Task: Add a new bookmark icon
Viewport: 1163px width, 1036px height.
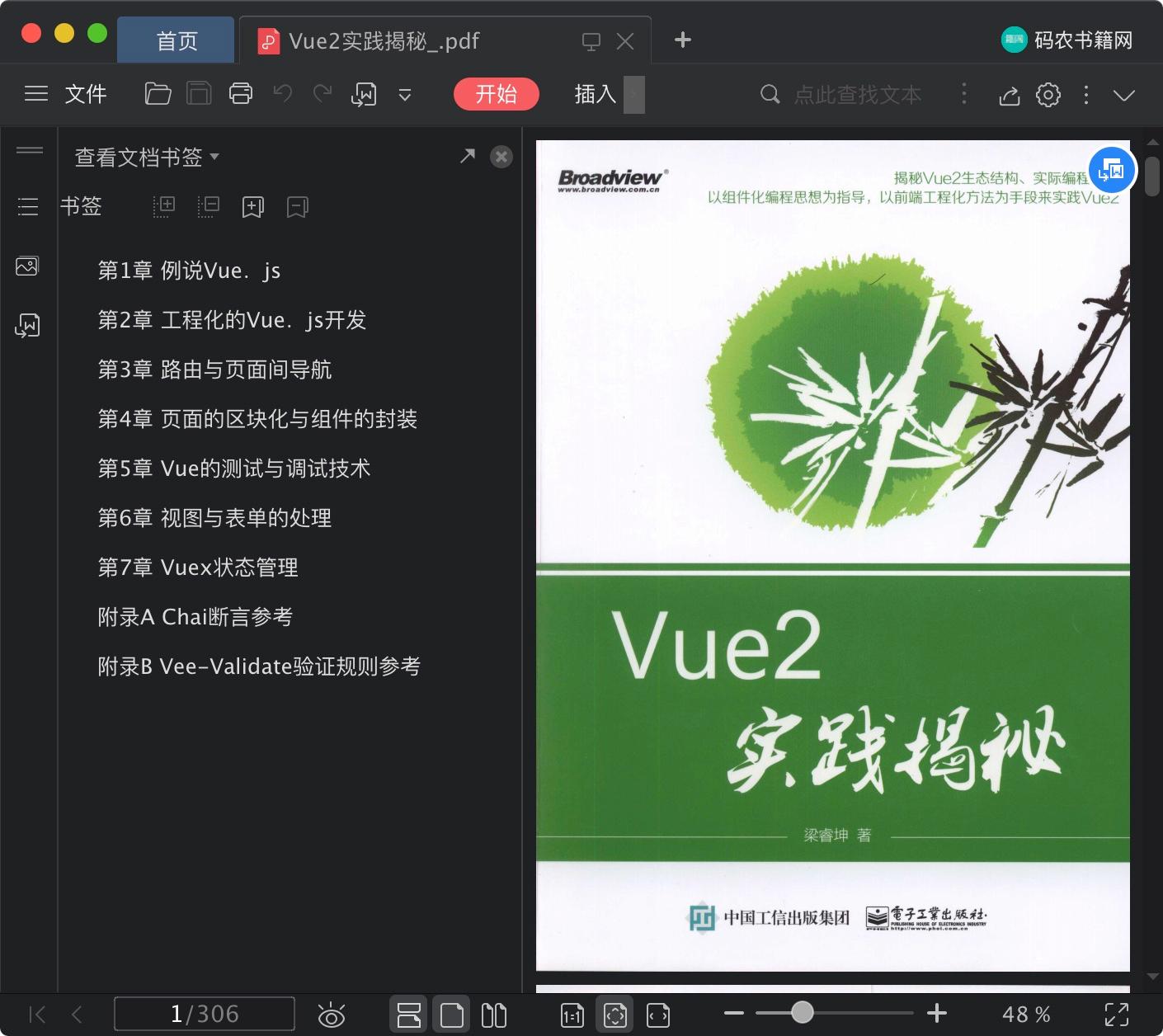Action: [x=253, y=207]
